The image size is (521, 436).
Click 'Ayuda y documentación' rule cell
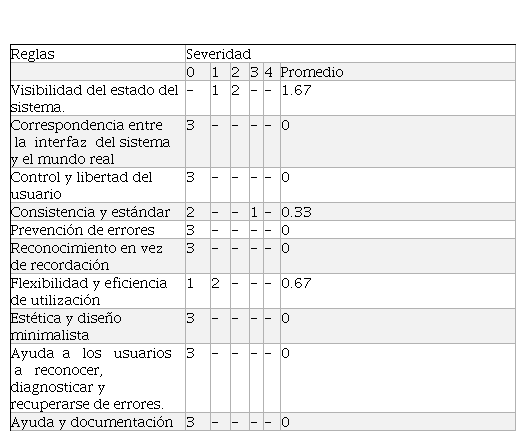pos(98,422)
